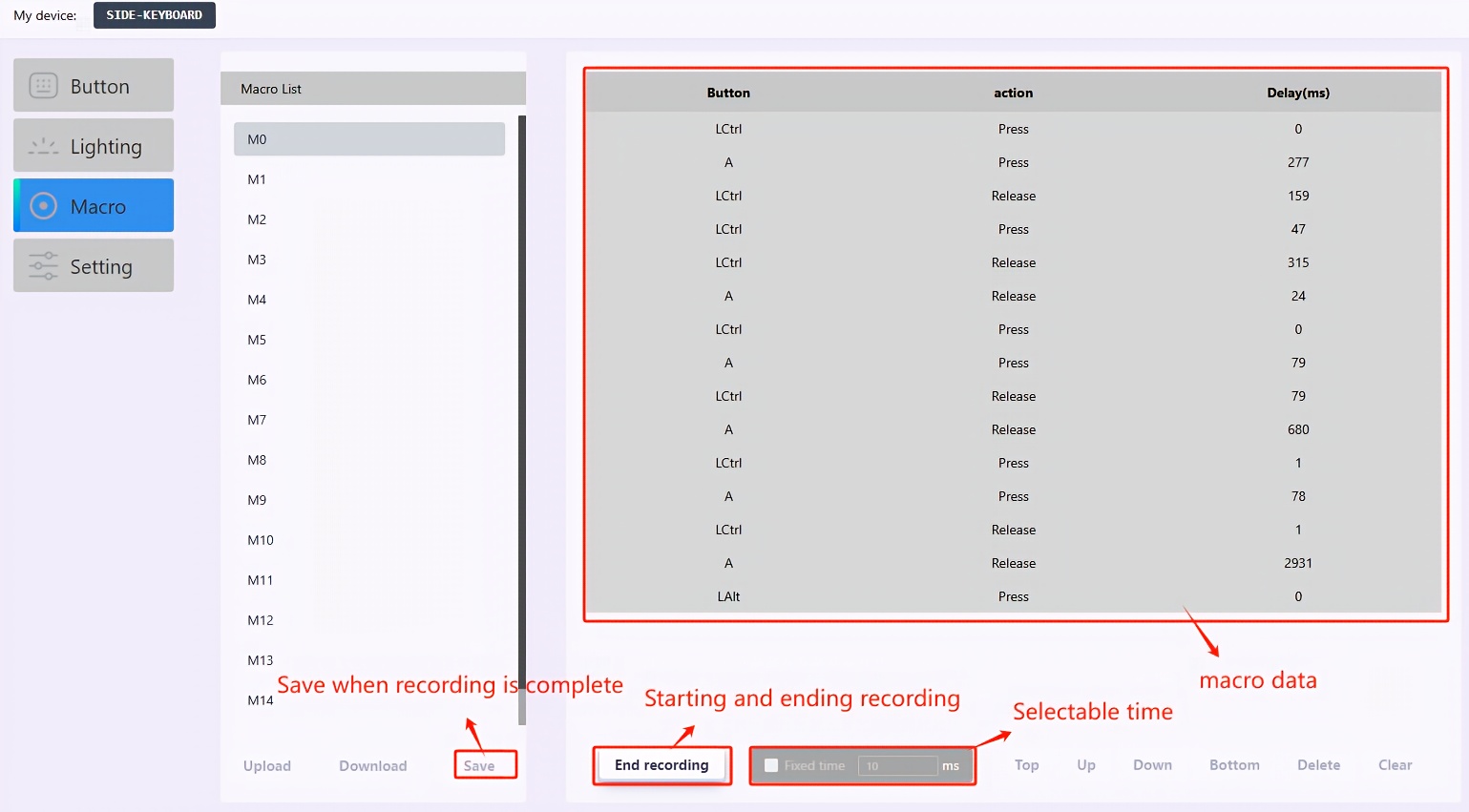Viewport: 1469px width, 812px height.
Task: Click the Delete macro row button
Action: tap(1318, 765)
